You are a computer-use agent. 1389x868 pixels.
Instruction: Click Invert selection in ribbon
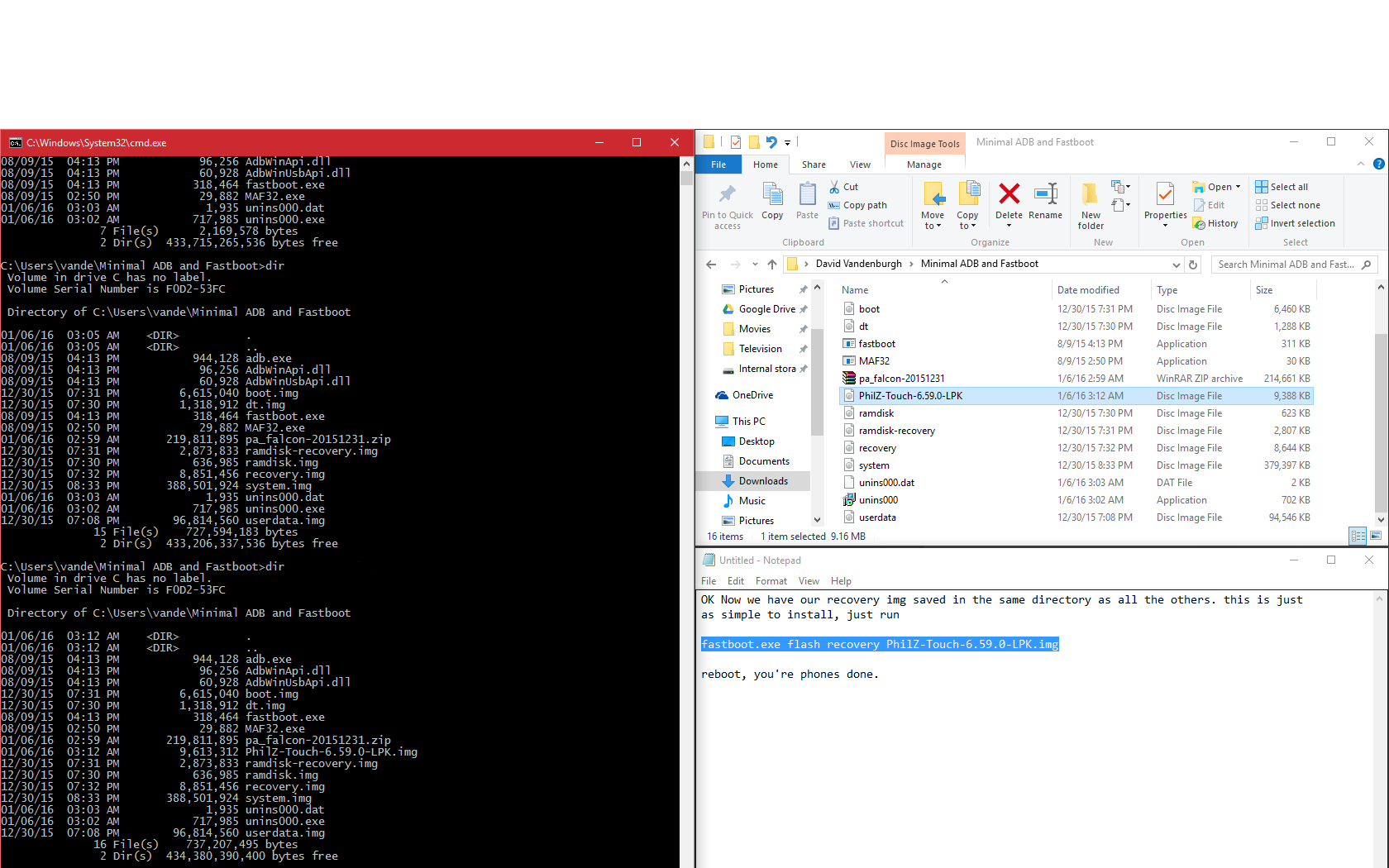pos(1295,223)
